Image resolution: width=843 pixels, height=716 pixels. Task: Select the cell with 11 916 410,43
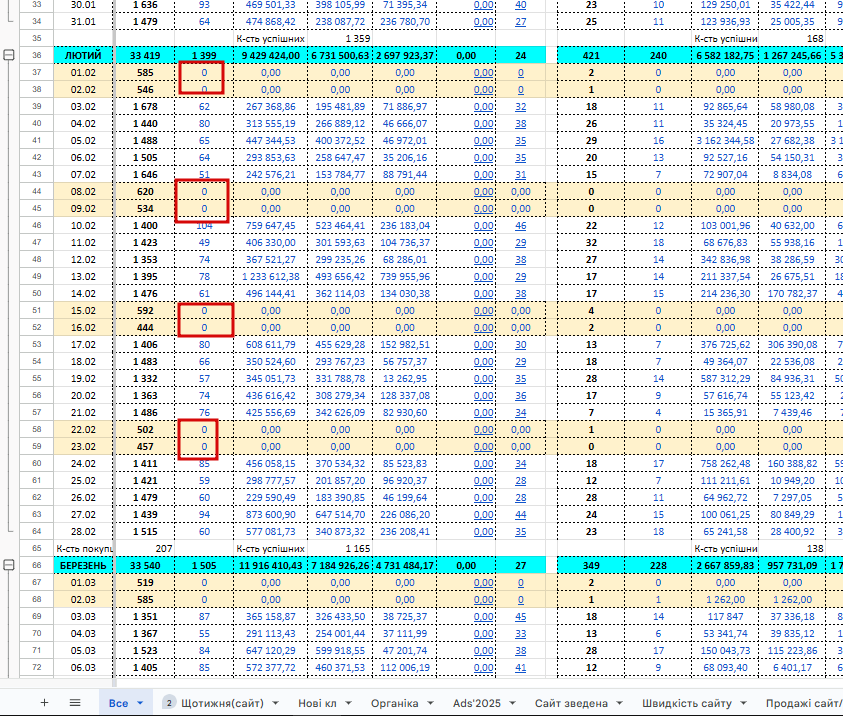(270, 565)
